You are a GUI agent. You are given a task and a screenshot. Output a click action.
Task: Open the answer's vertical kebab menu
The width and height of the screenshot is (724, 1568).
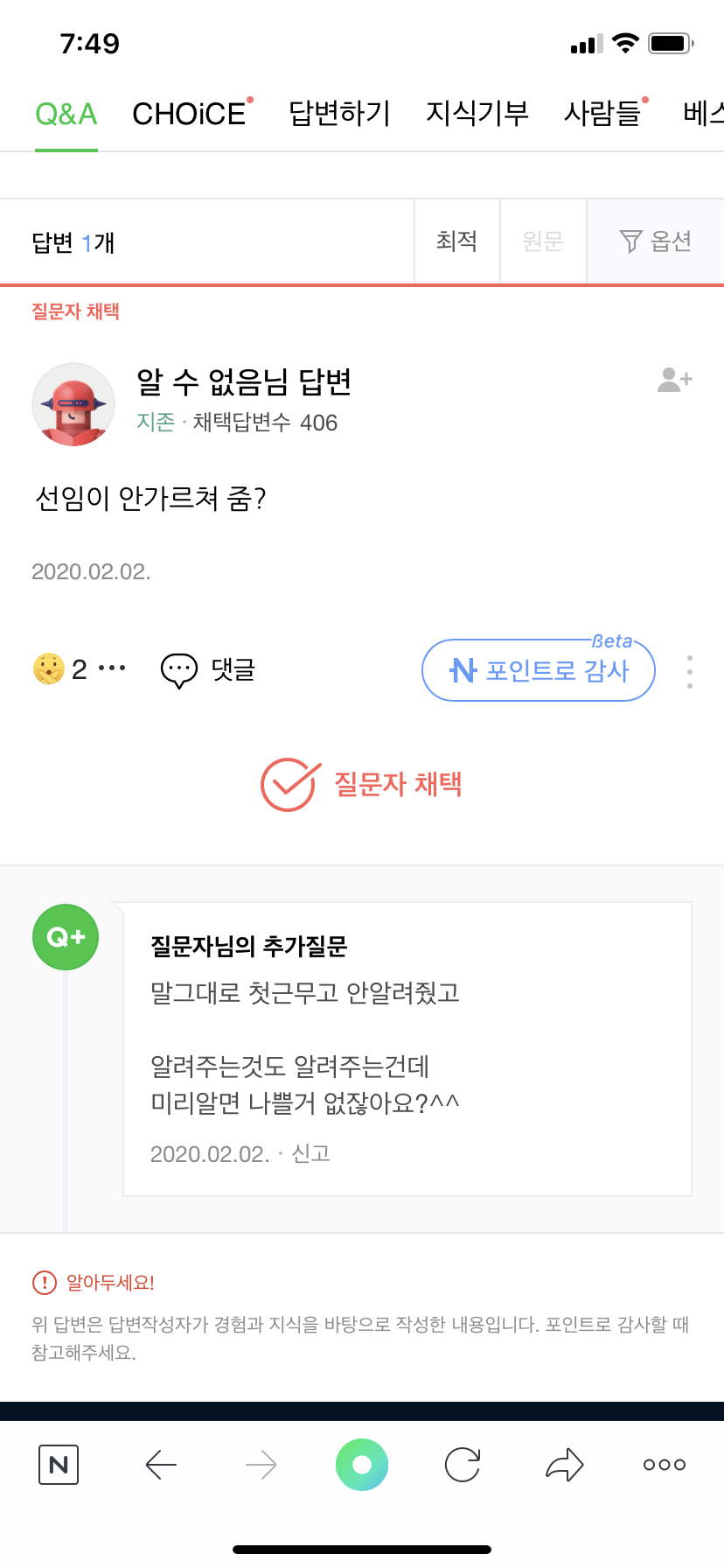coord(690,671)
